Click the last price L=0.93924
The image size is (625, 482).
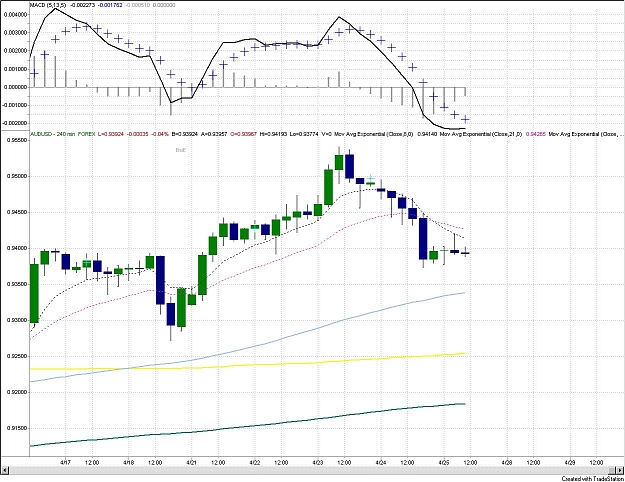click(x=110, y=134)
